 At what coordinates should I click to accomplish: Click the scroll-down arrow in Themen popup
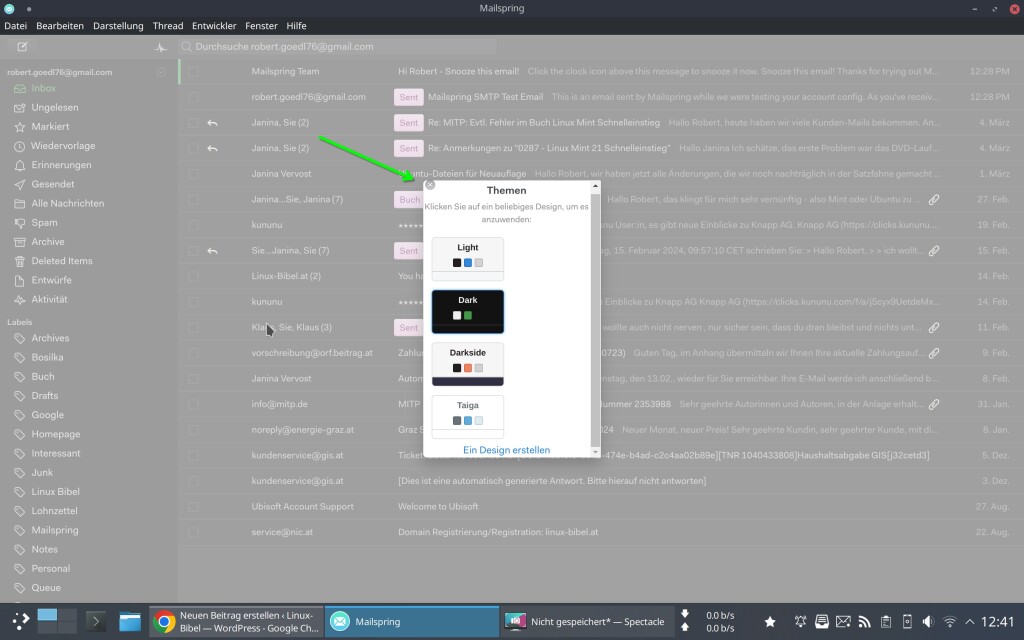[x=595, y=452]
